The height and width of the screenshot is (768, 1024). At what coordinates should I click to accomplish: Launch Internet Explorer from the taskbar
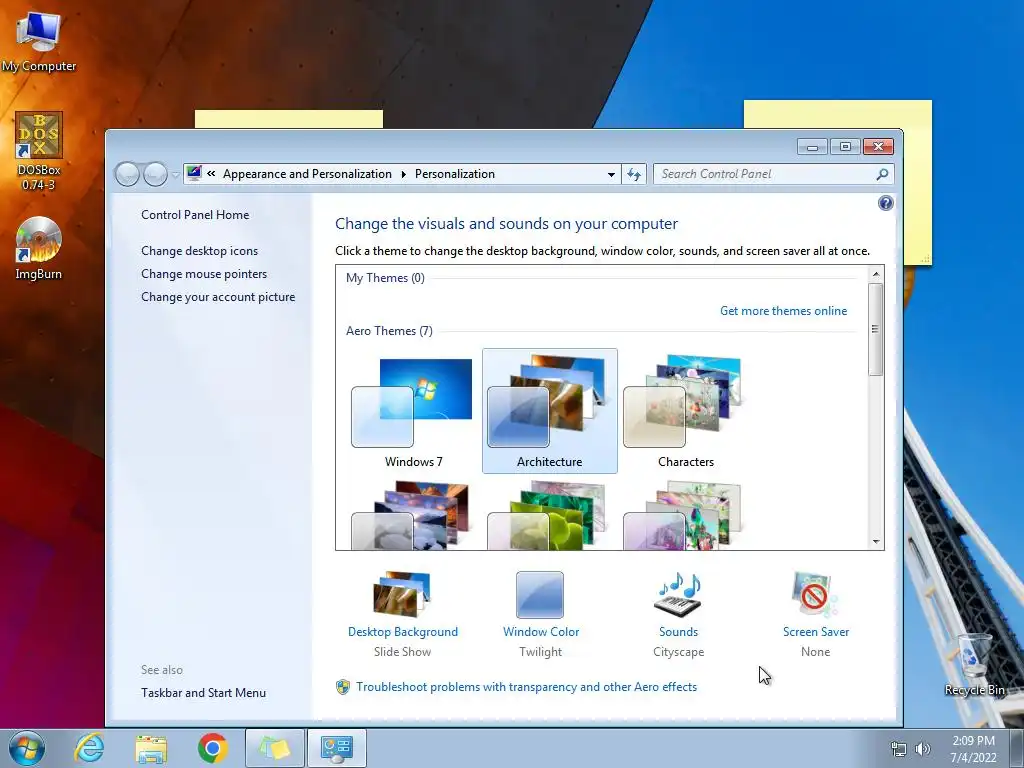coord(89,748)
